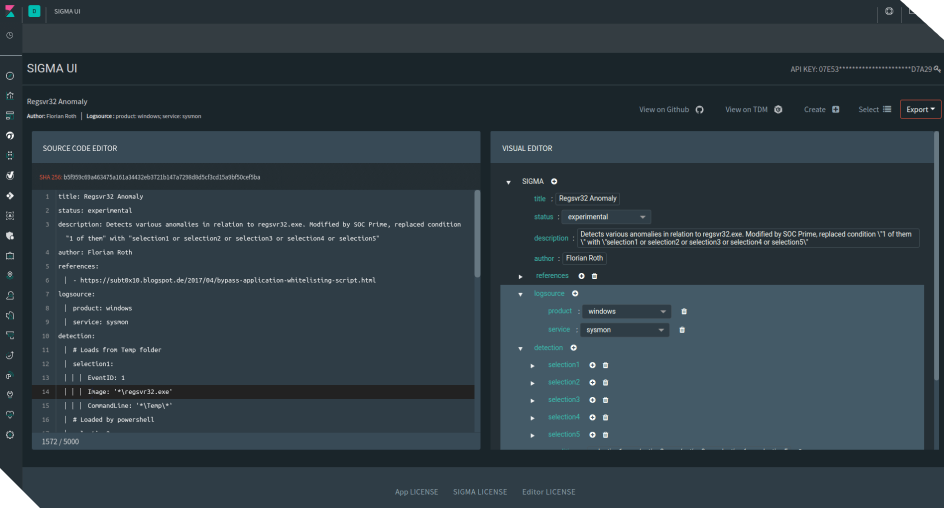Viewport: 944px width, 508px height.
Task: Click the API key icon
Action: coord(937,70)
